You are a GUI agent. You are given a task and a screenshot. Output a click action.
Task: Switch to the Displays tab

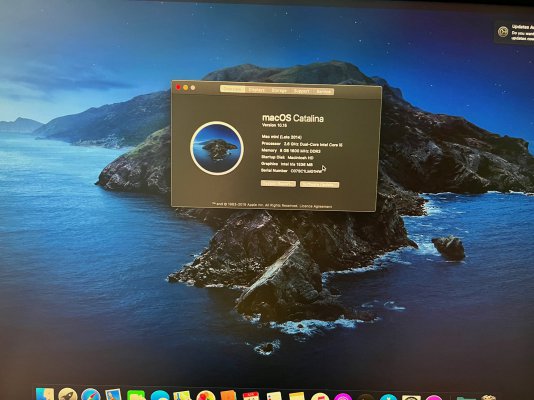coord(256,90)
